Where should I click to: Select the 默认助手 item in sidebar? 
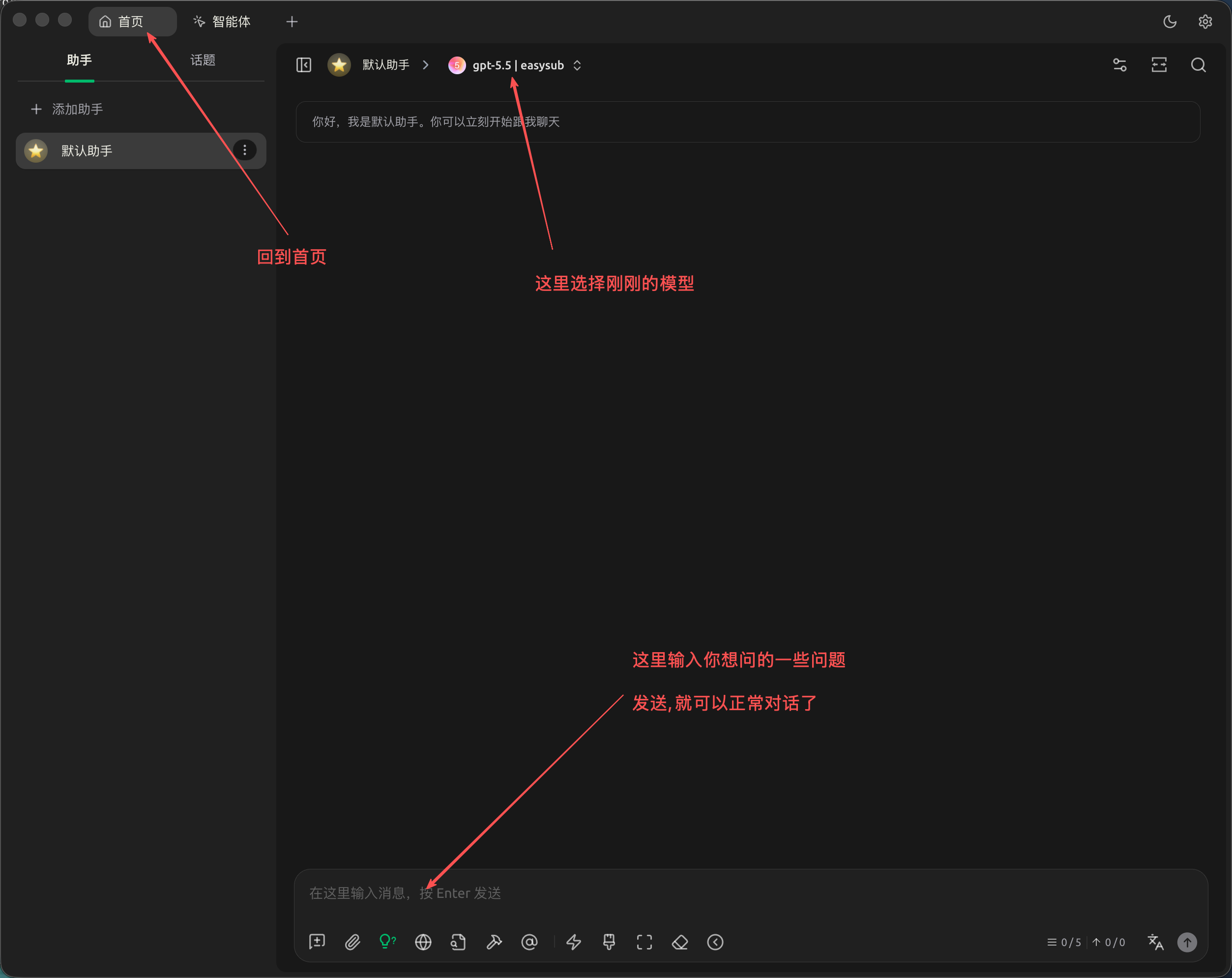[x=141, y=151]
